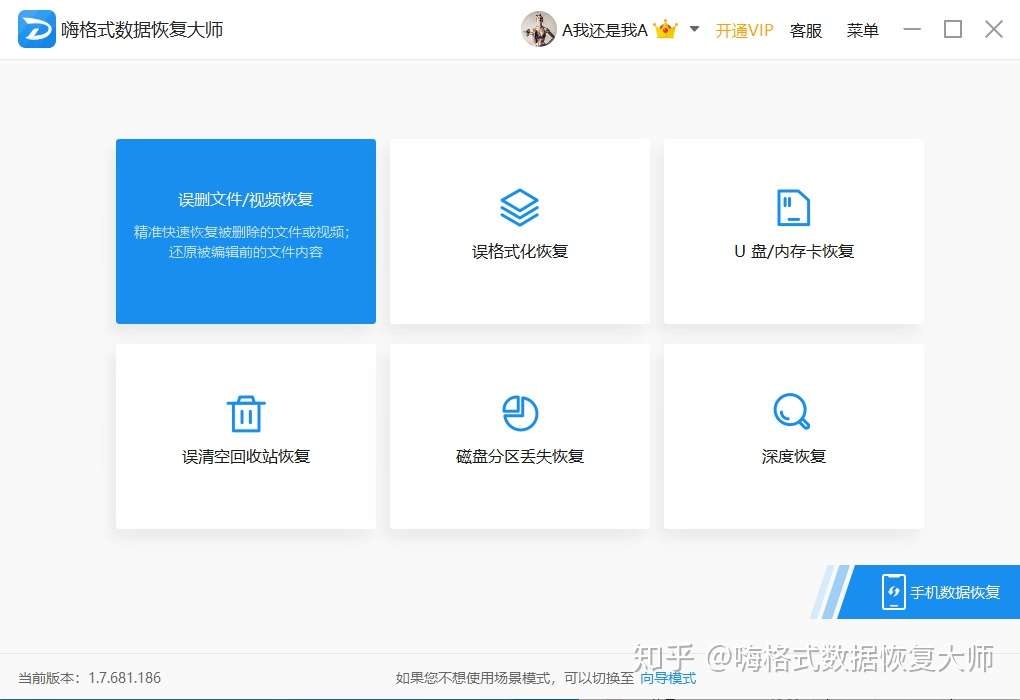Click the phone icon on 手机数据恢复 button

click(x=893, y=592)
